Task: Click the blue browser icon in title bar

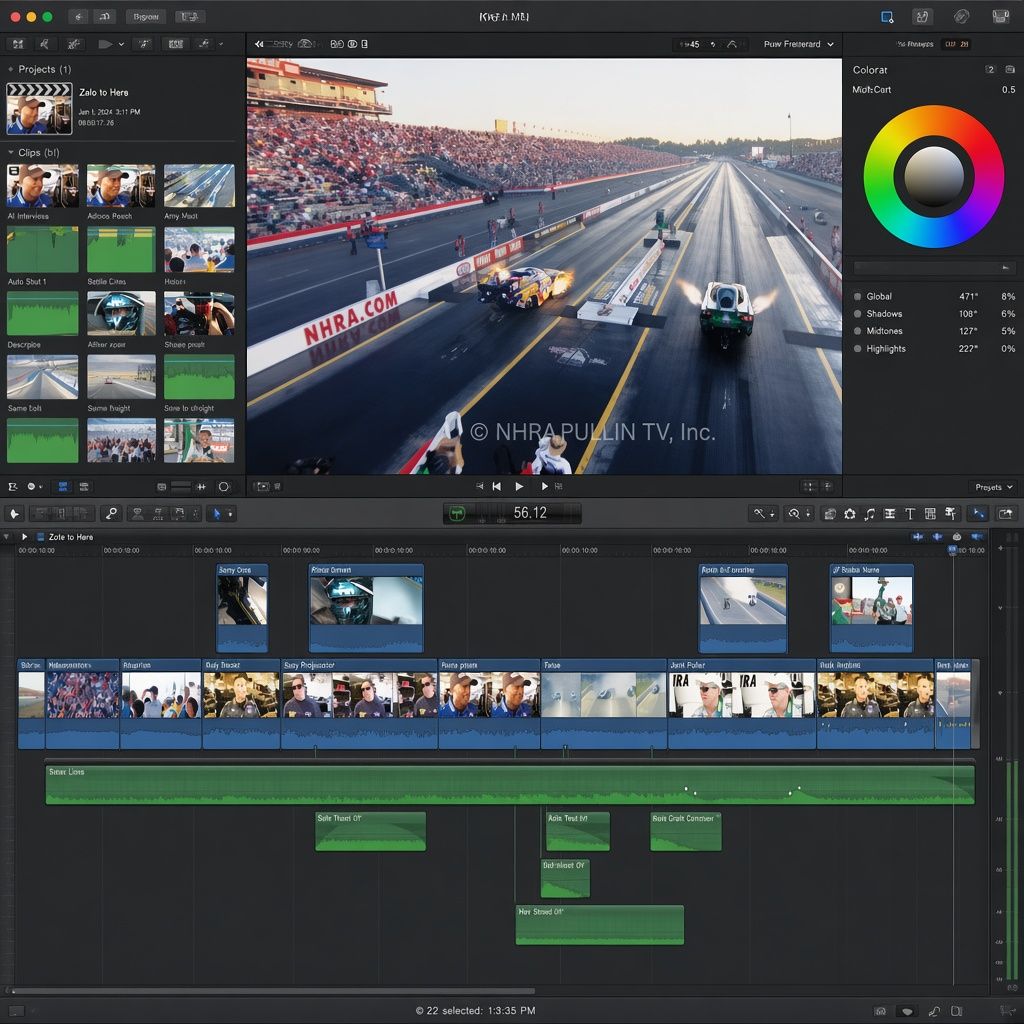Action: click(x=887, y=17)
